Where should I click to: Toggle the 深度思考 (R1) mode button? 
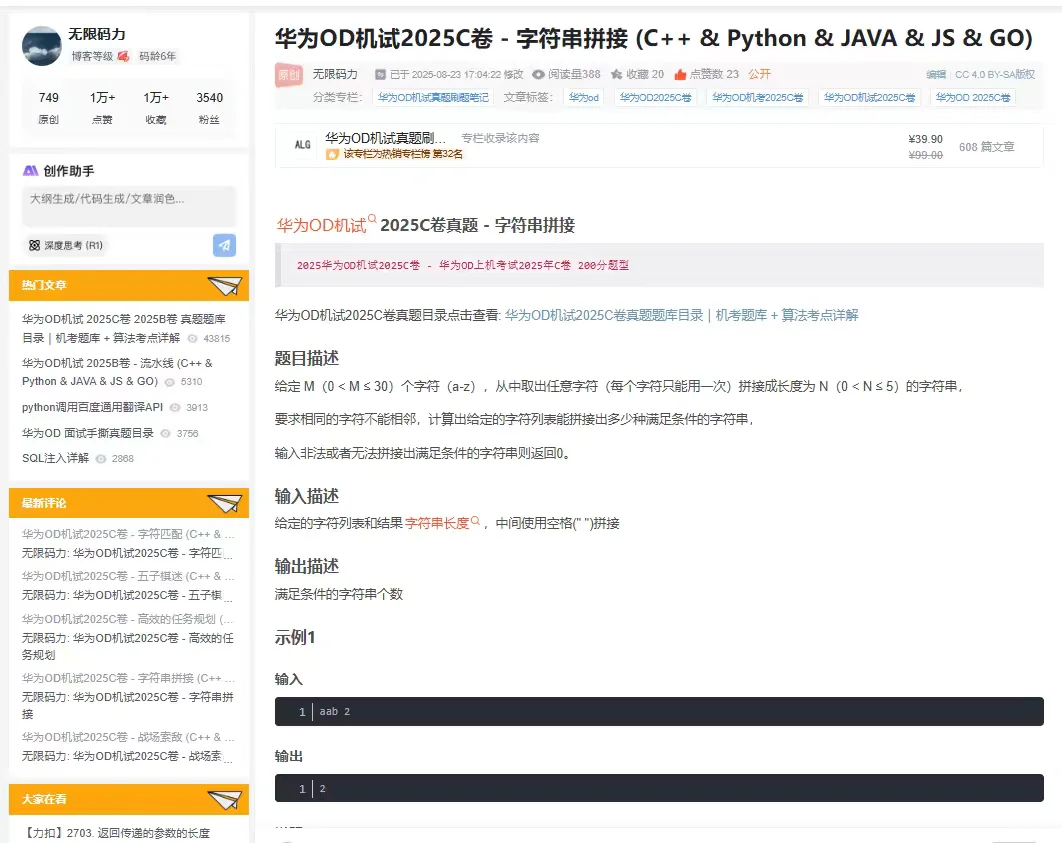tap(65, 245)
